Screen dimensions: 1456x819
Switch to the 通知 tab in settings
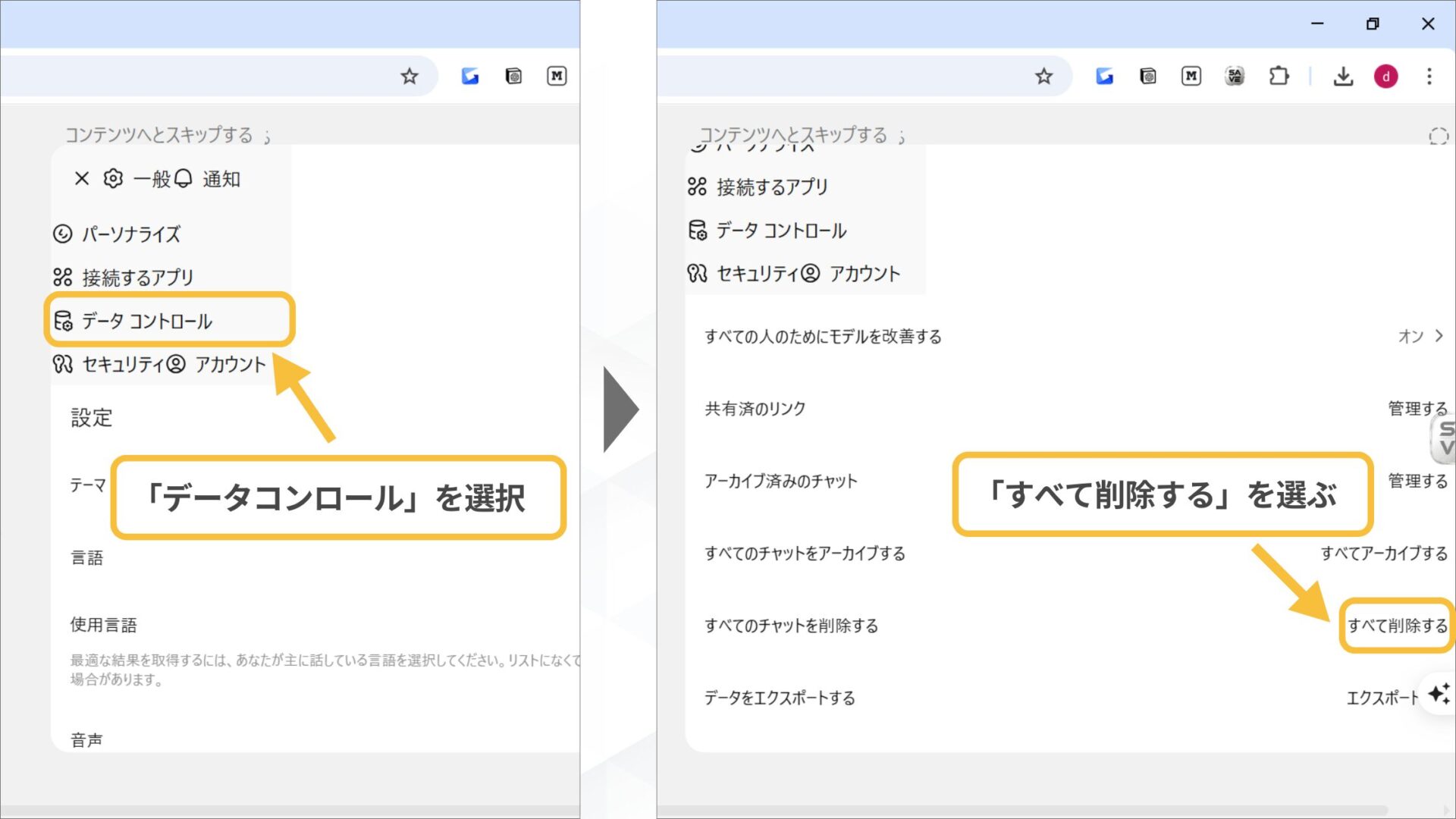click(221, 179)
